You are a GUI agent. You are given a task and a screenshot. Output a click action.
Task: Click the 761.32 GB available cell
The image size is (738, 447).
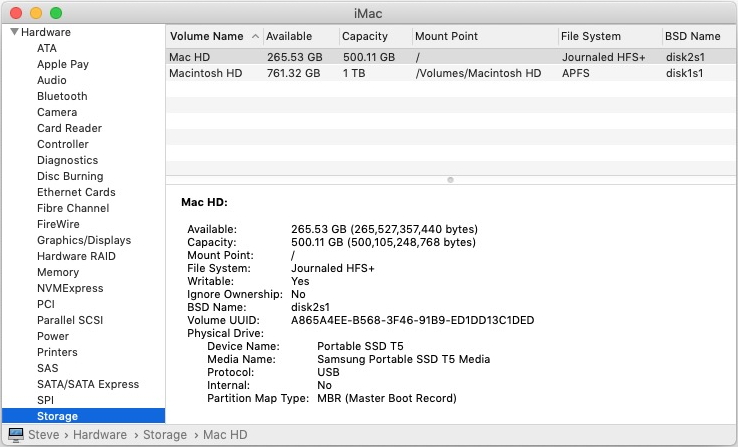[x=293, y=73]
